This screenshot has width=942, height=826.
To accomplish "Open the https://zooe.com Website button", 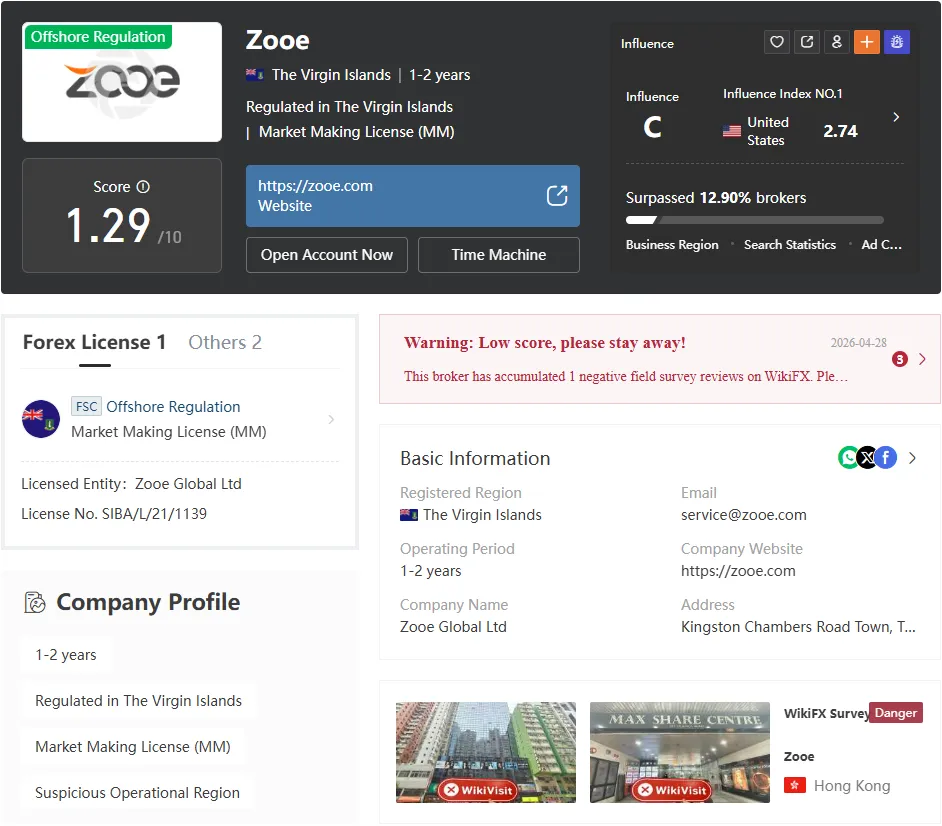I will point(413,196).
